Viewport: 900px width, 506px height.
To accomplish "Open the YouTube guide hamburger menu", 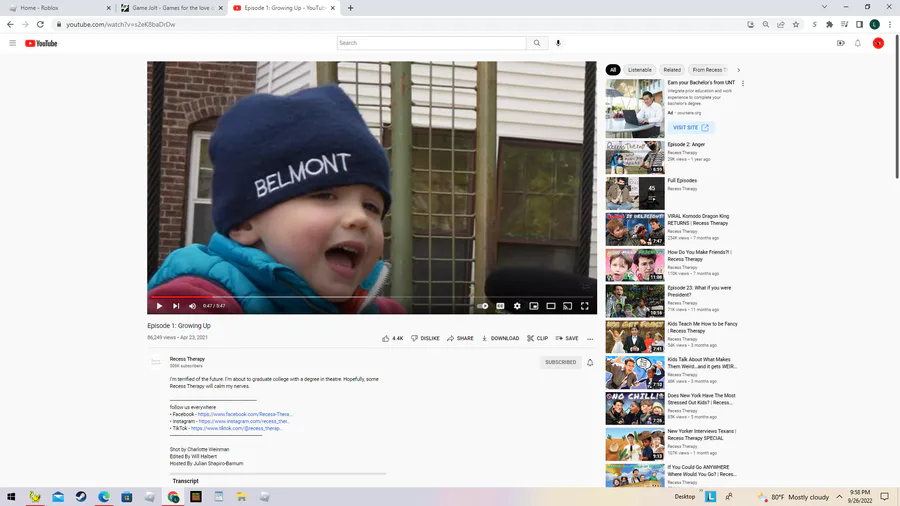I will pyautogui.click(x=13, y=43).
